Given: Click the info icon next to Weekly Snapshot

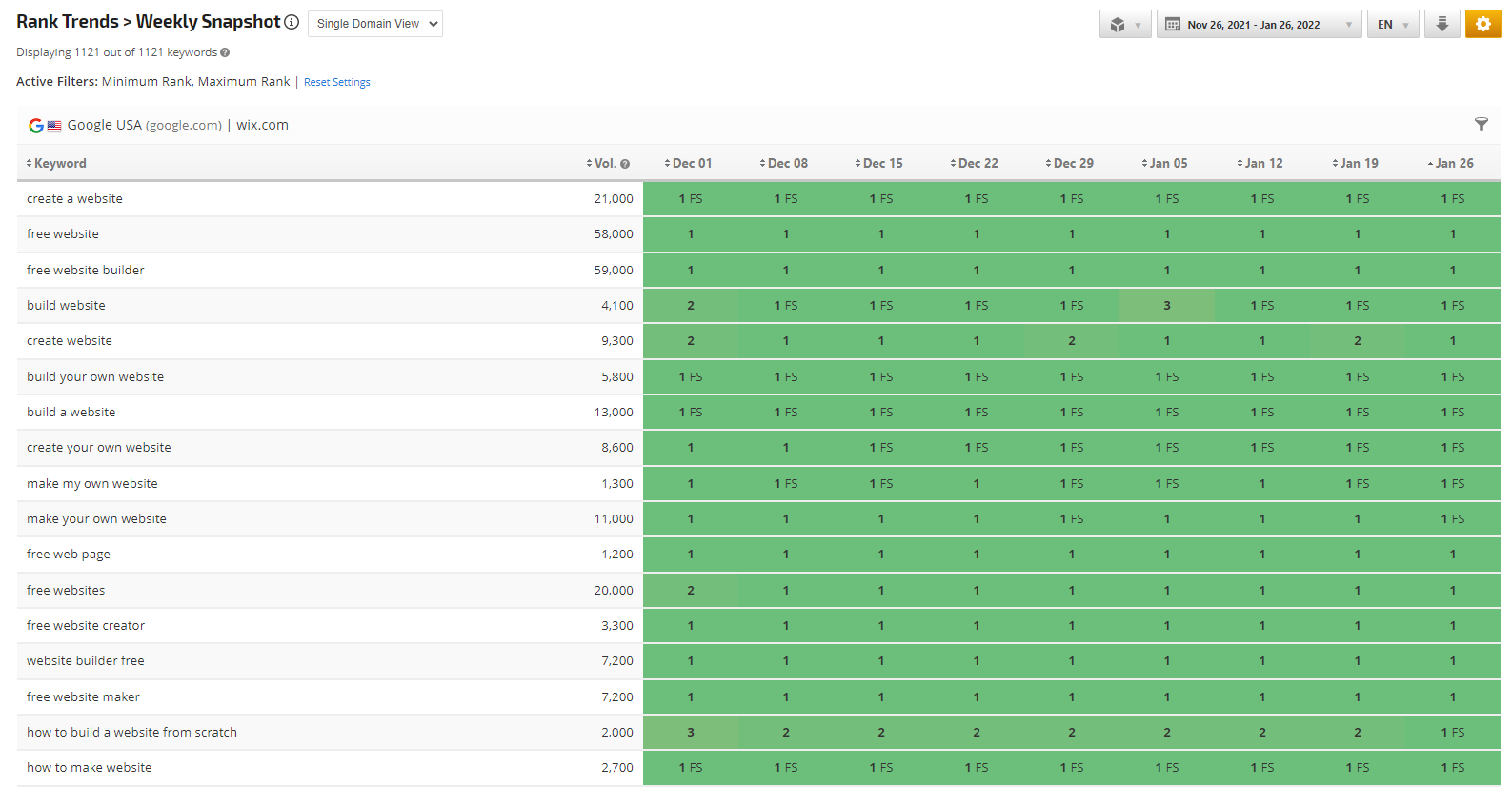Looking at the screenshot, I should click(292, 22).
